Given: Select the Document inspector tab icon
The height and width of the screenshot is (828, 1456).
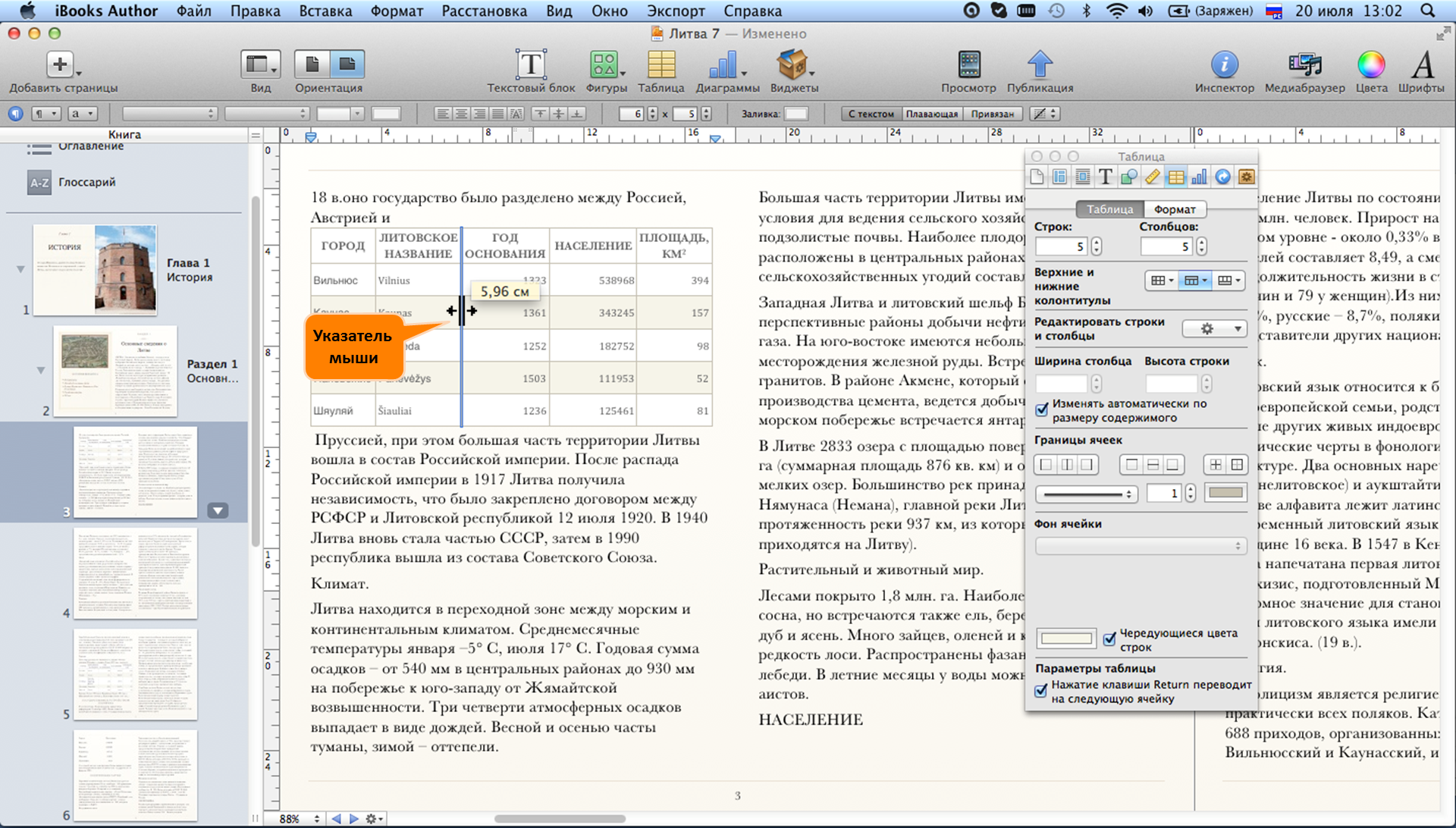Looking at the screenshot, I should click(1037, 177).
